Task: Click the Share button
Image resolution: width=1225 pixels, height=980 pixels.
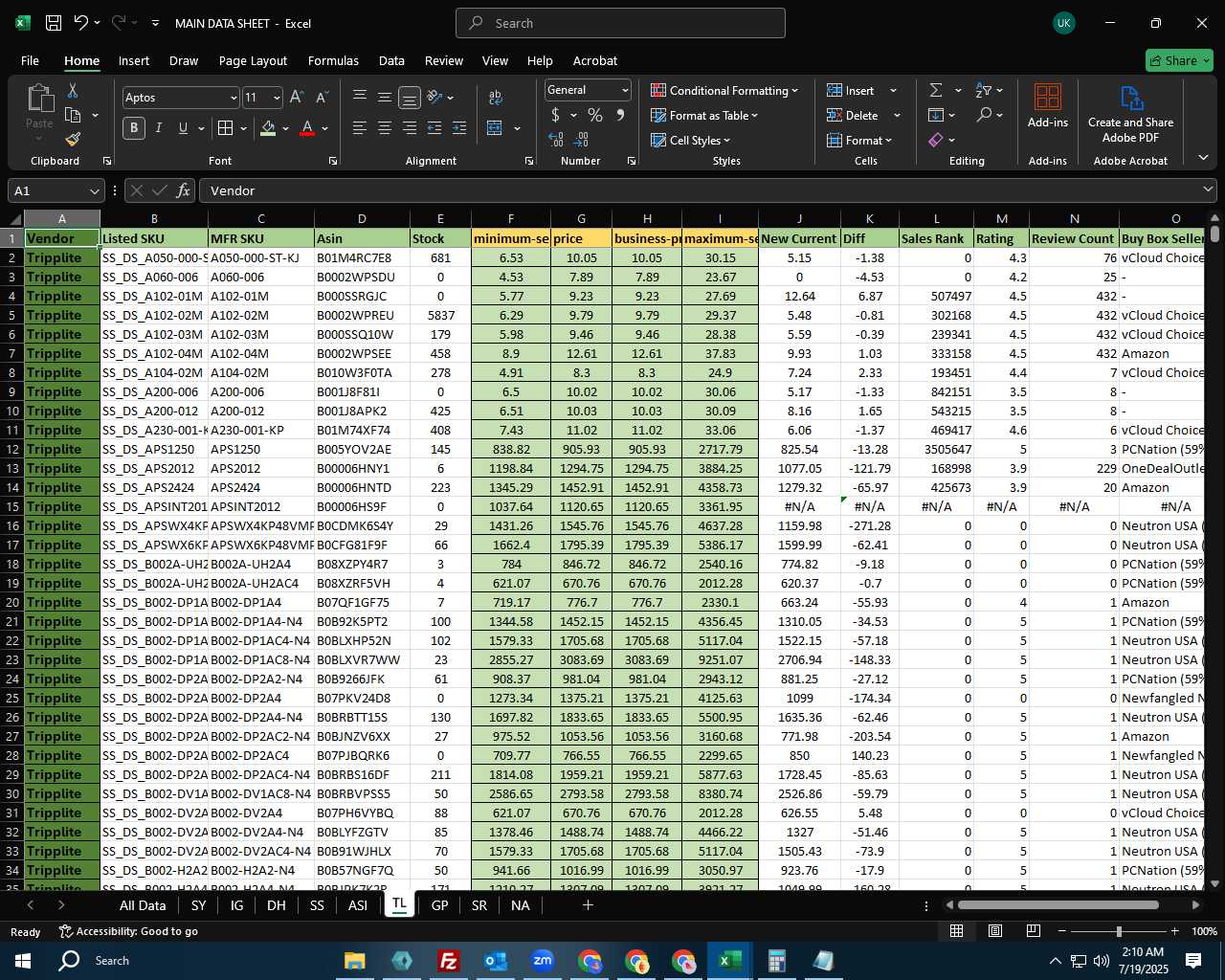Action: click(x=1179, y=60)
